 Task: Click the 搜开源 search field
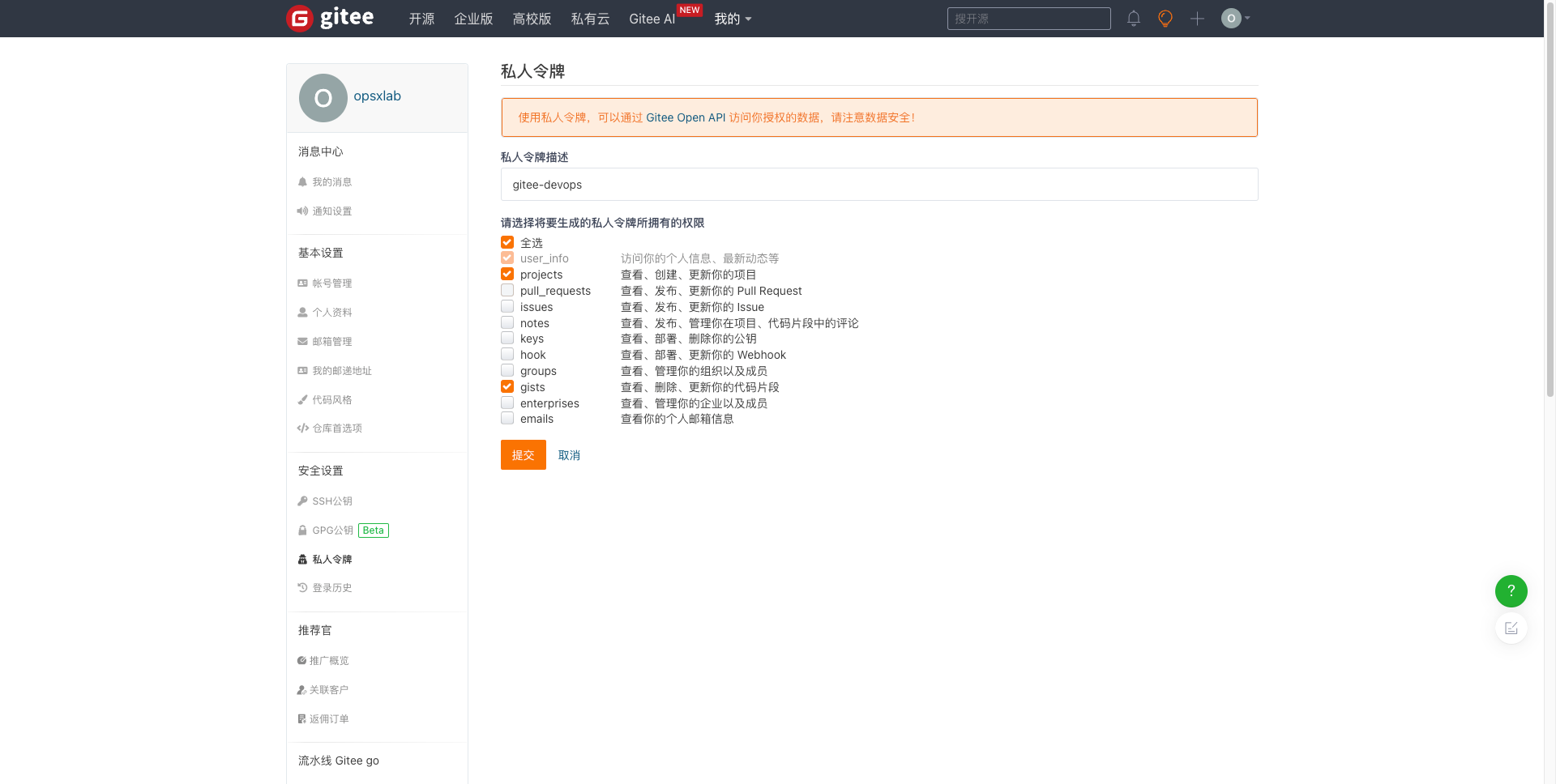(1028, 19)
